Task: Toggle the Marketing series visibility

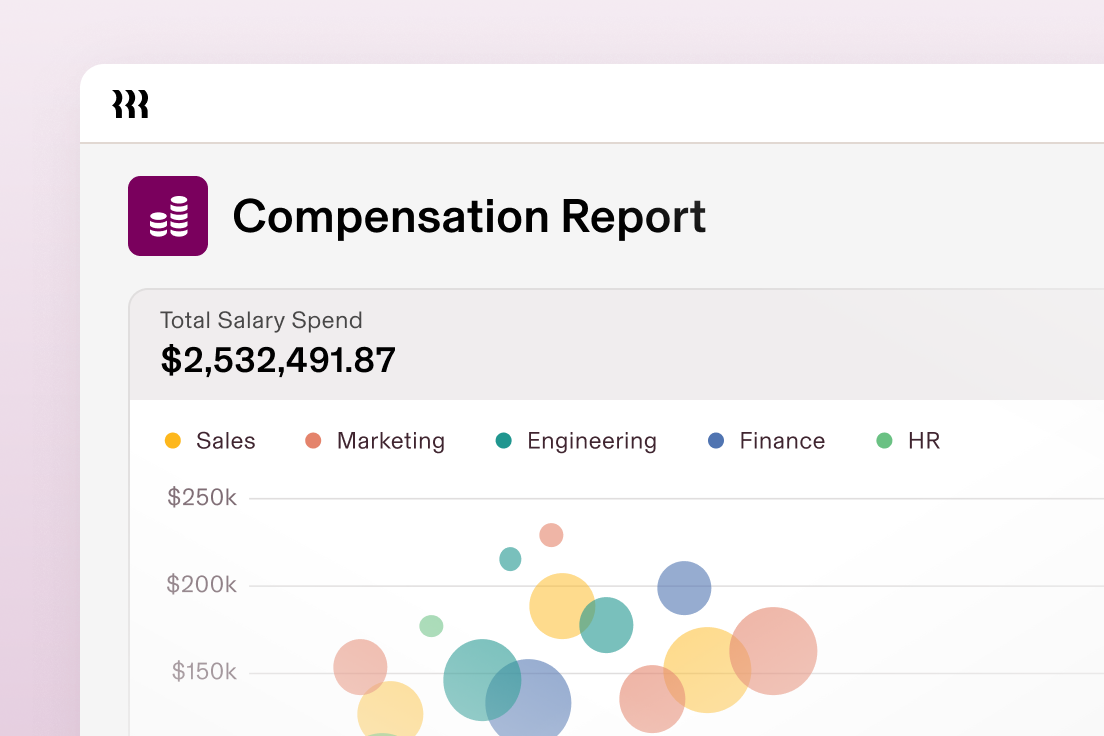Action: (375, 440)
